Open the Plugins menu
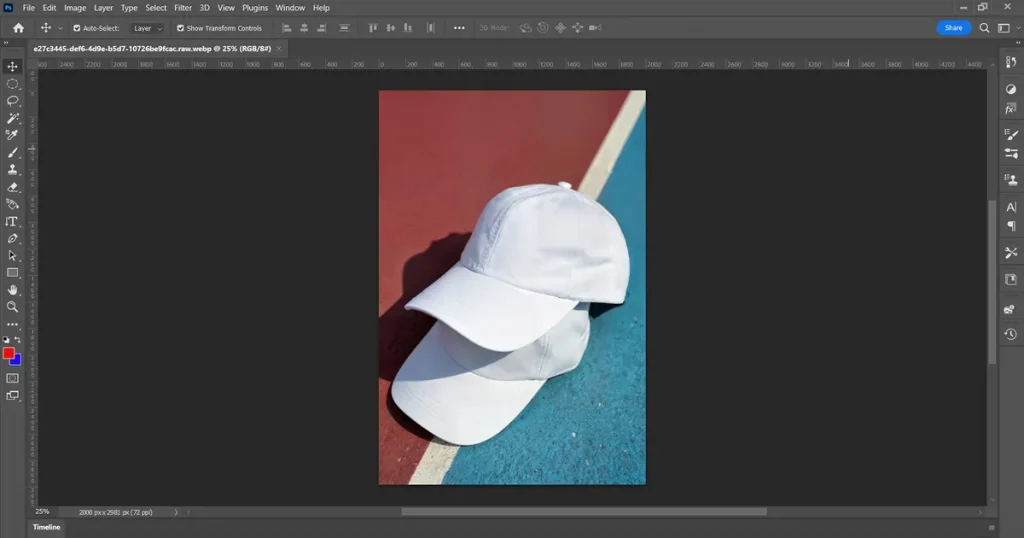 pos(255,8)
